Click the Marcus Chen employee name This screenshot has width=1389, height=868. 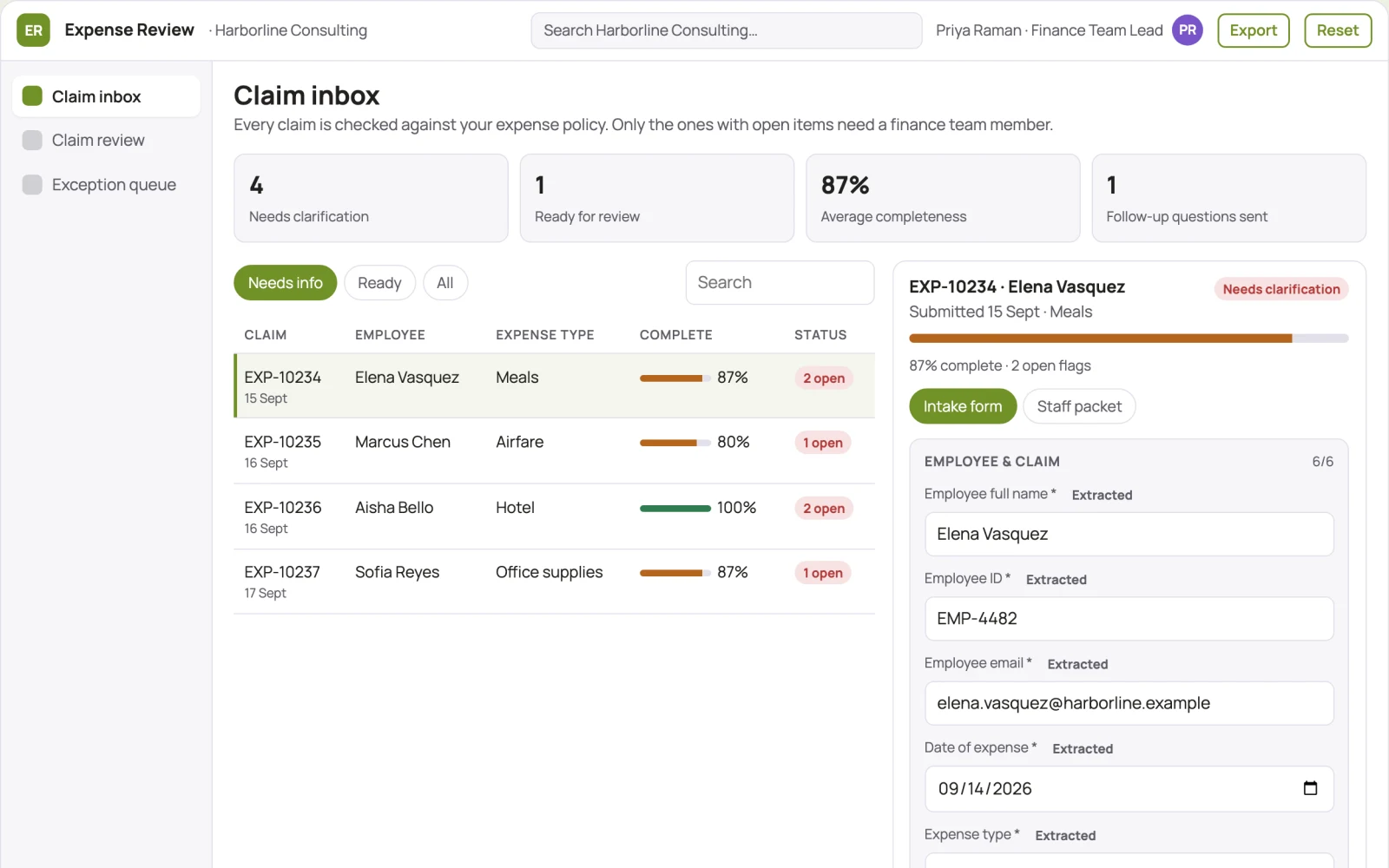coord(403,442)
